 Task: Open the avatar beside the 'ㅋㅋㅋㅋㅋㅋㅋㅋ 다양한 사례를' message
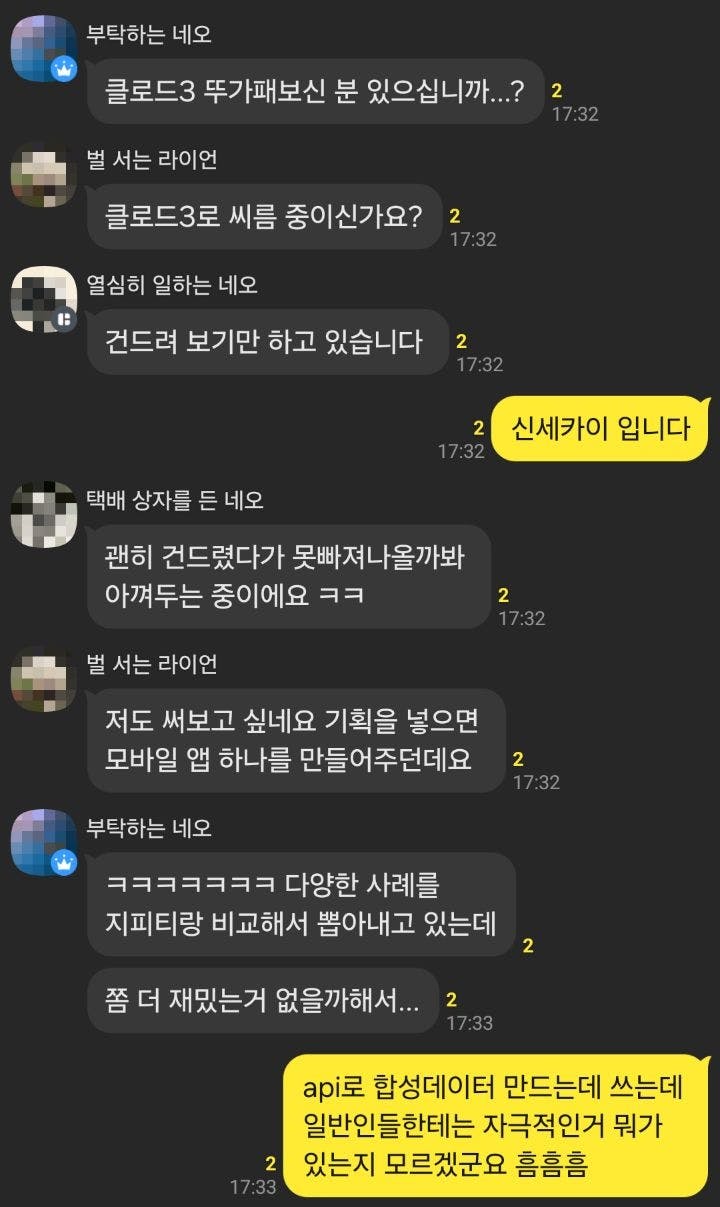pyautogui.click(x=43, y=842)
